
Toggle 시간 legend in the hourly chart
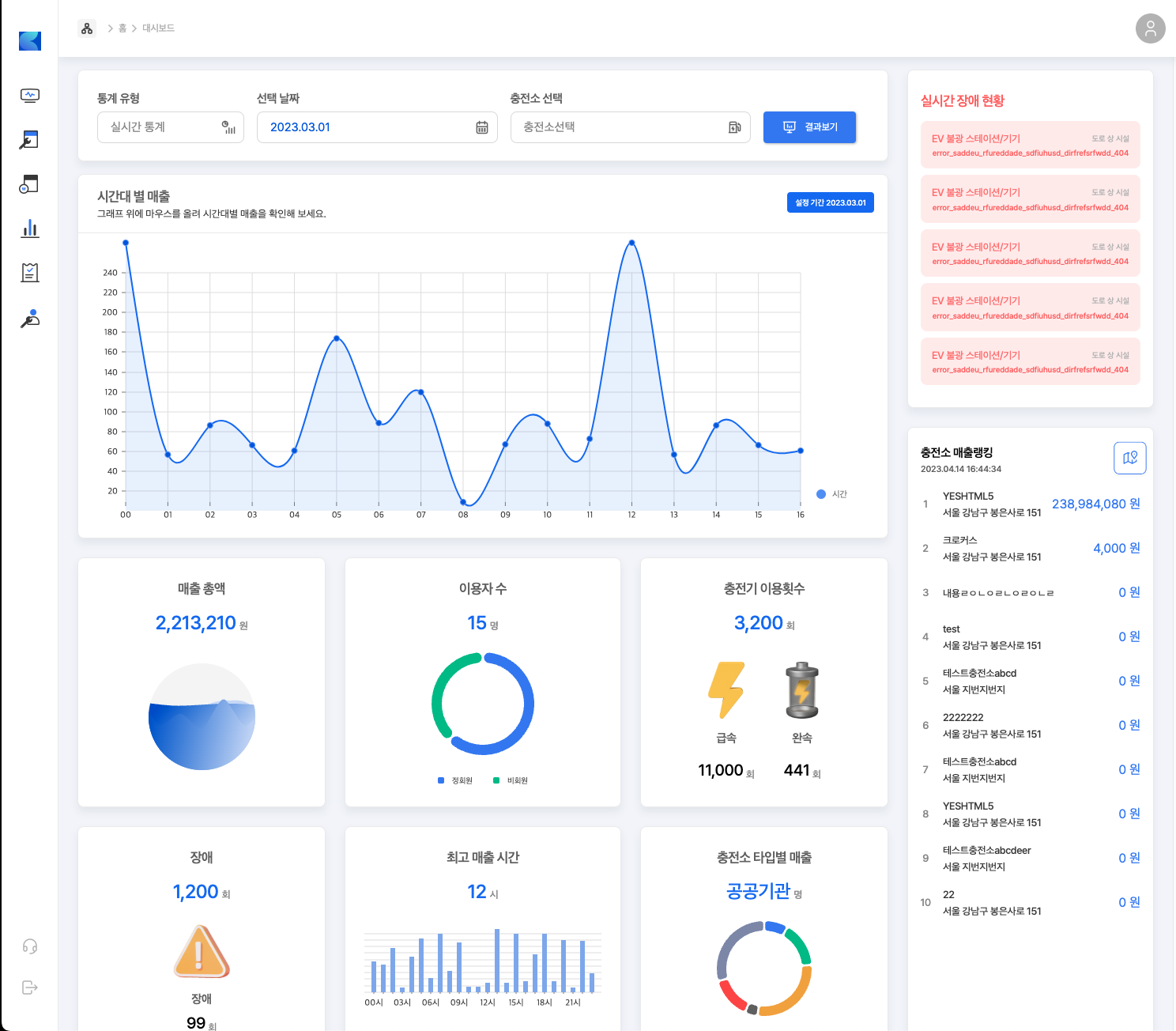(x=831, y=494)
